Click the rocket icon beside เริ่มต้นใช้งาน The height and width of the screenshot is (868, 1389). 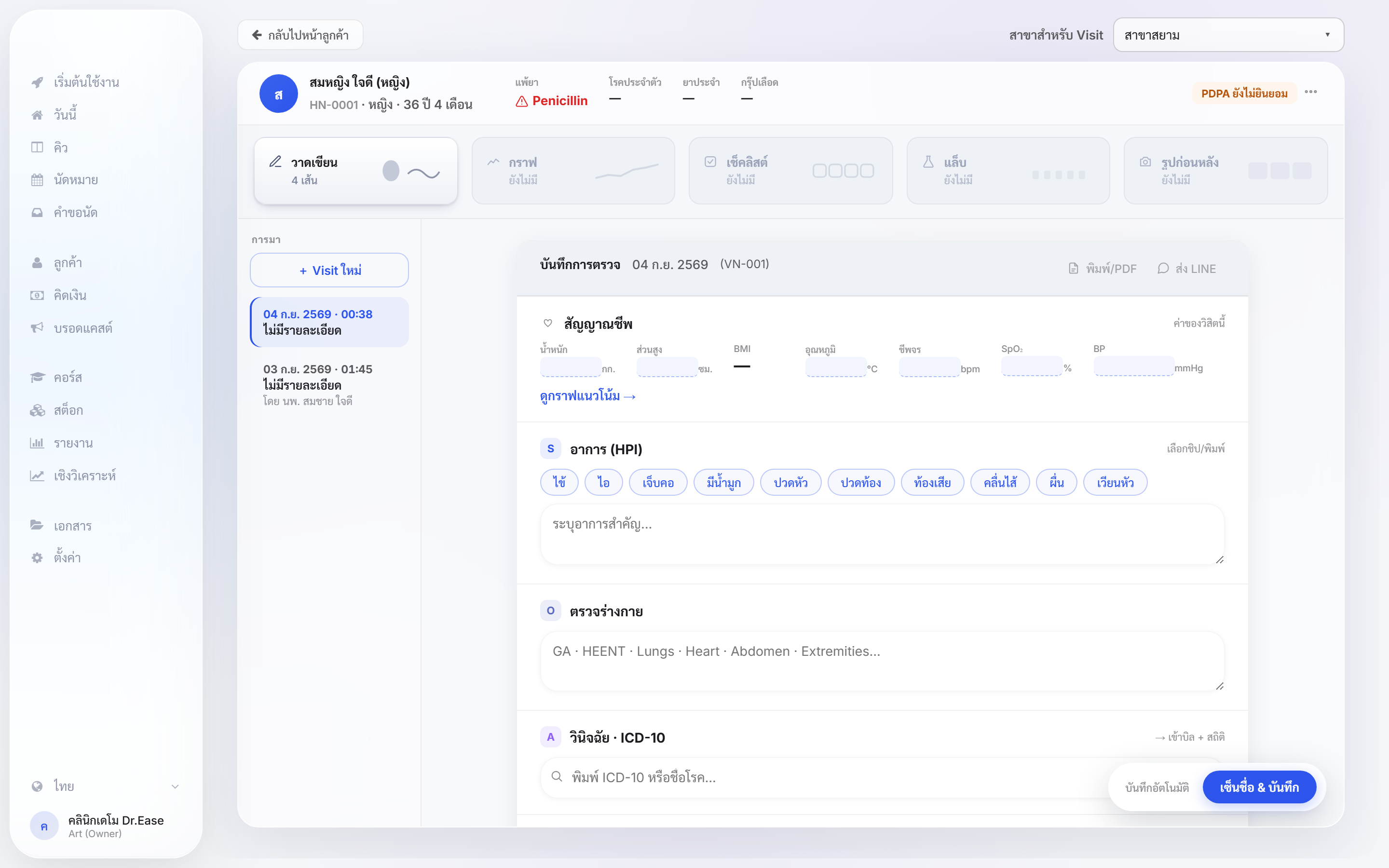coord(37,82)
